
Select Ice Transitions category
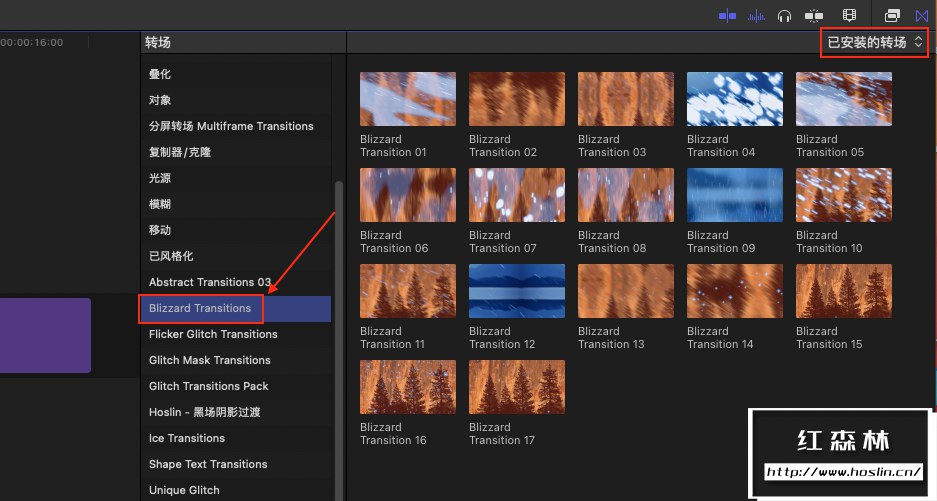[x=235, y=438]
